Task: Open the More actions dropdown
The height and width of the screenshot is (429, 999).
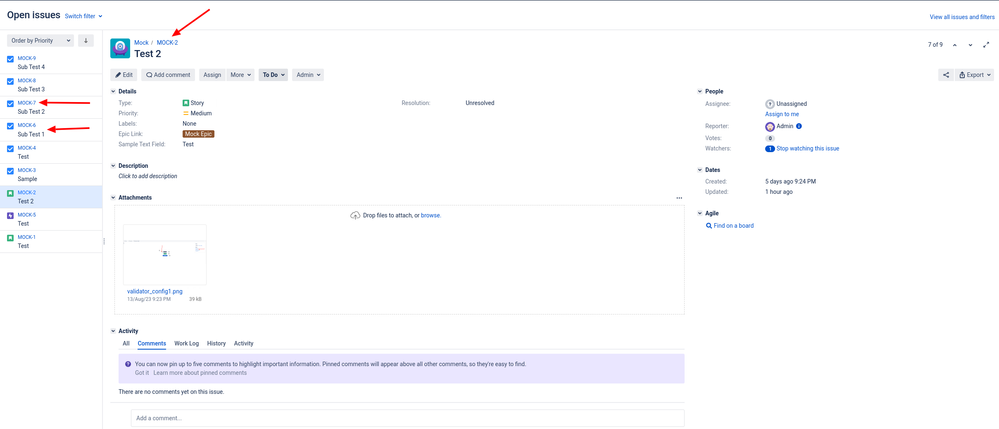Action: coord(241,75)
